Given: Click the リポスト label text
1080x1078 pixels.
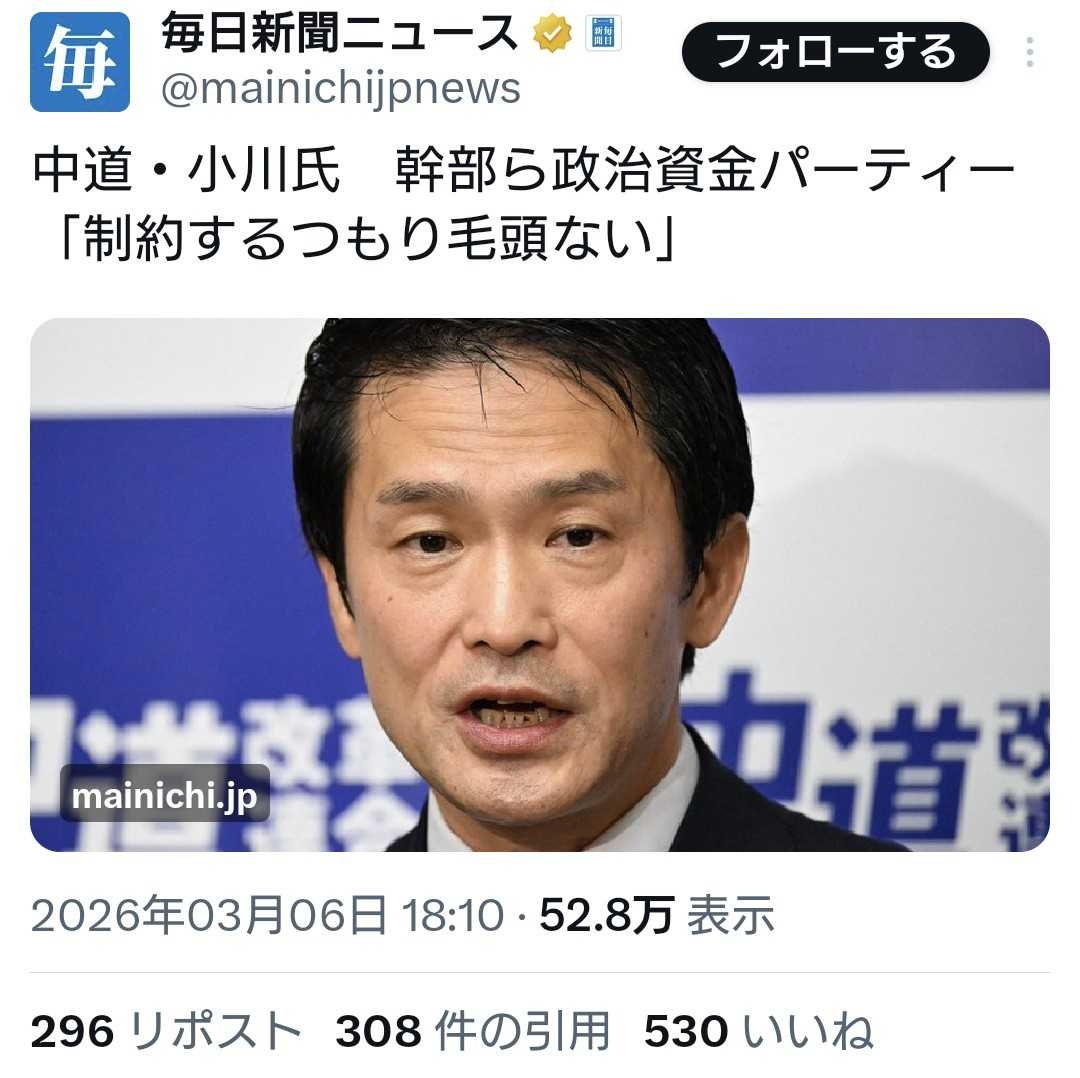Looking at the screenshot, I should coord(216,1031).
